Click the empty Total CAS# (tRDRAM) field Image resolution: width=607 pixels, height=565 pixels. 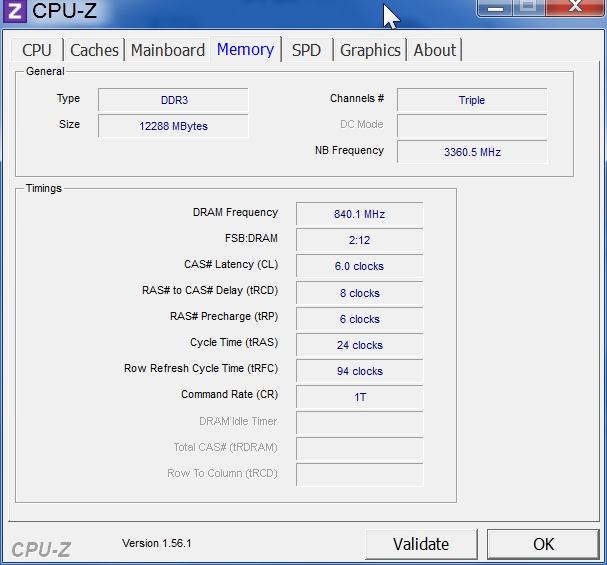click(359, 449)
